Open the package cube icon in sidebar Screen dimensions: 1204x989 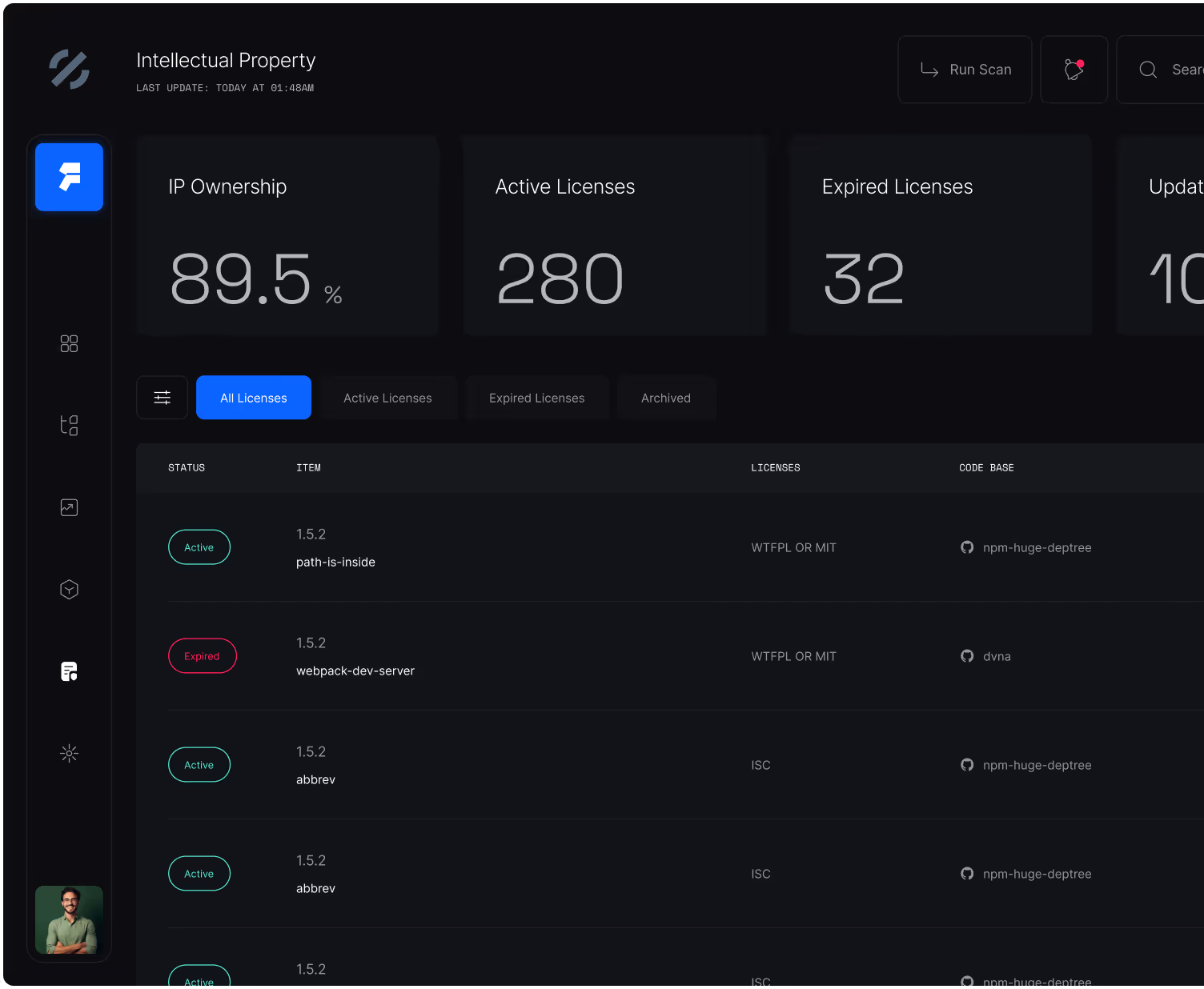tap(69, 590)
